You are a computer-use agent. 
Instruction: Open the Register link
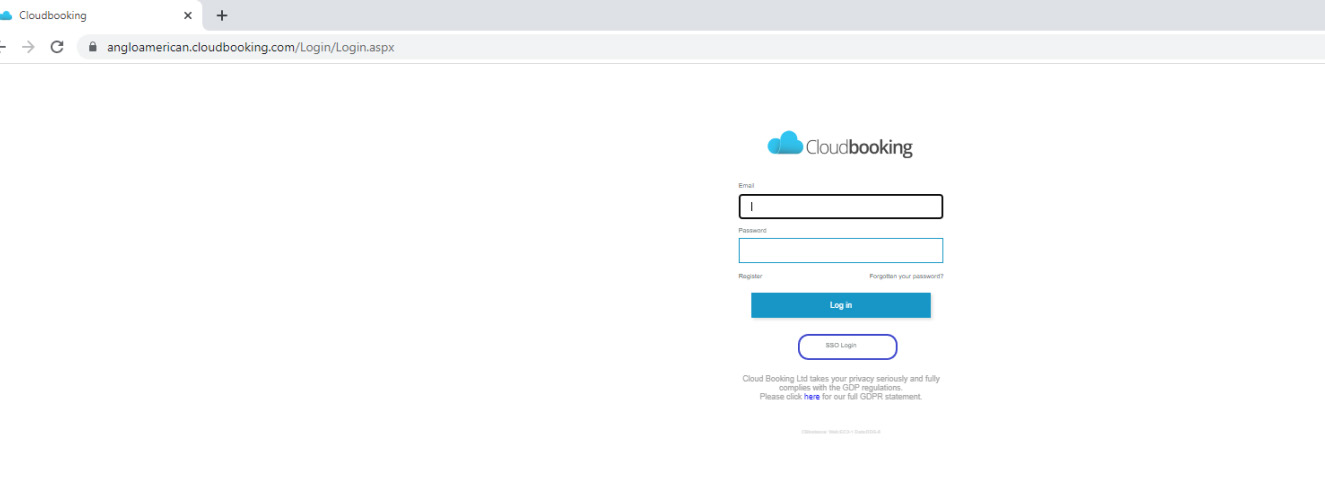(x=750, y=276)
